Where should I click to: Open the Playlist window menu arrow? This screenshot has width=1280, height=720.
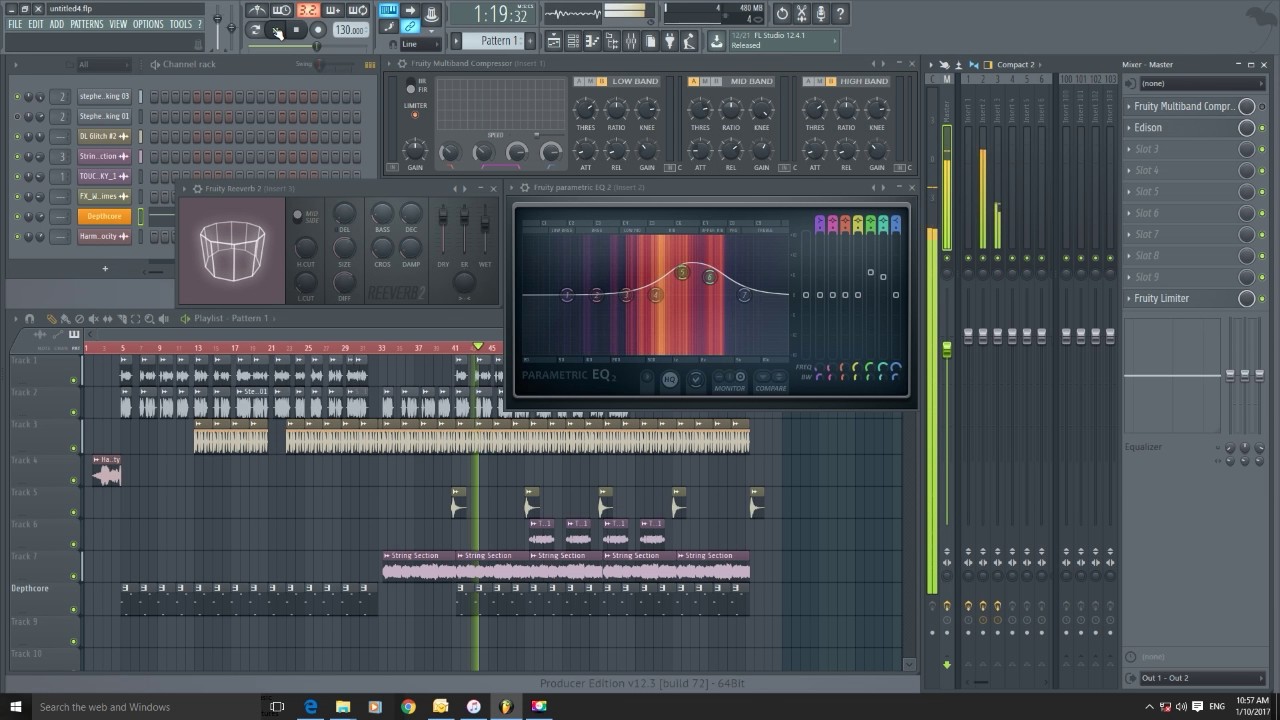[x=15, y=319]
